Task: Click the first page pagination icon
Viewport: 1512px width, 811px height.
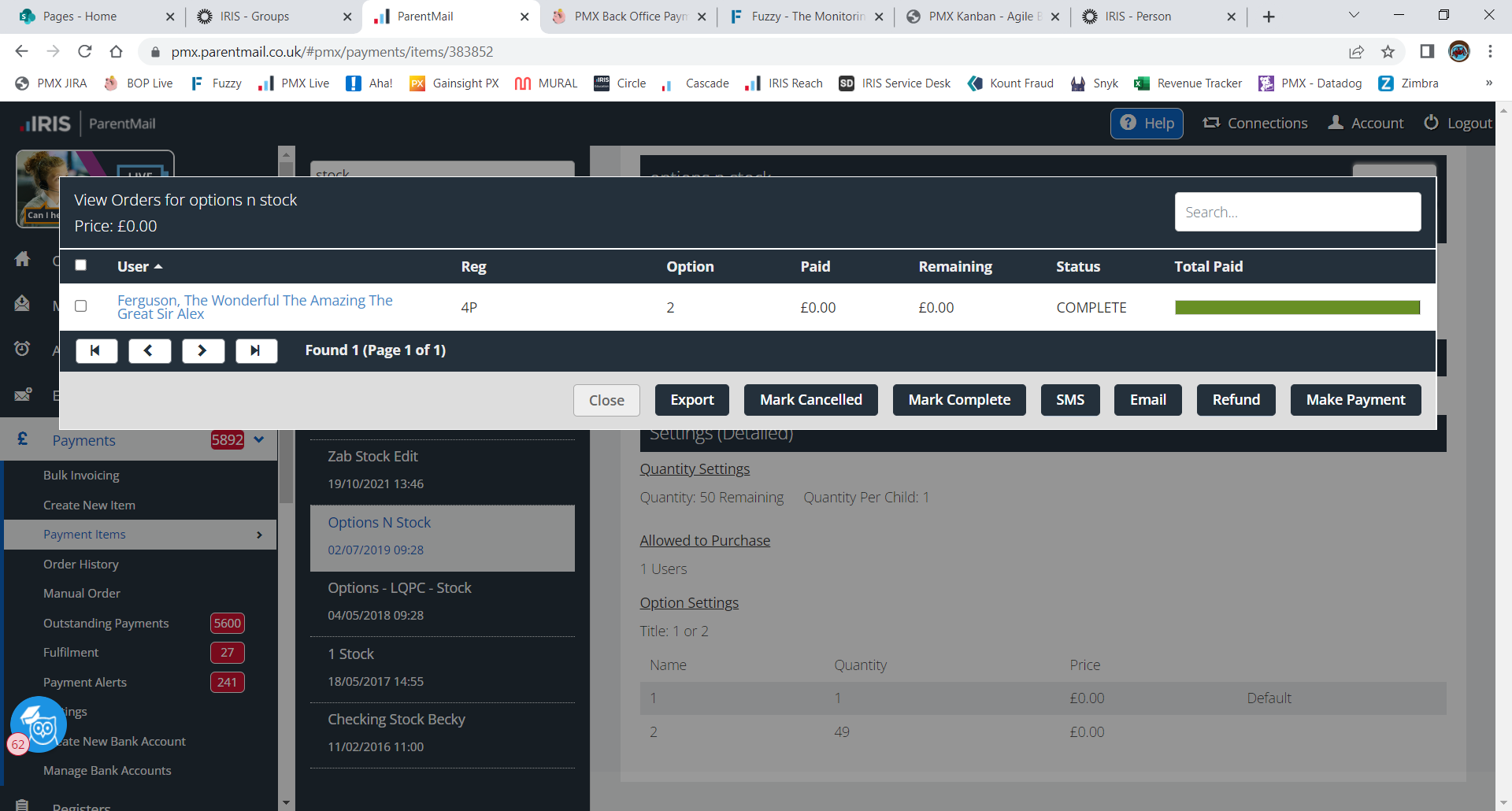Action: tap(96, 351)
